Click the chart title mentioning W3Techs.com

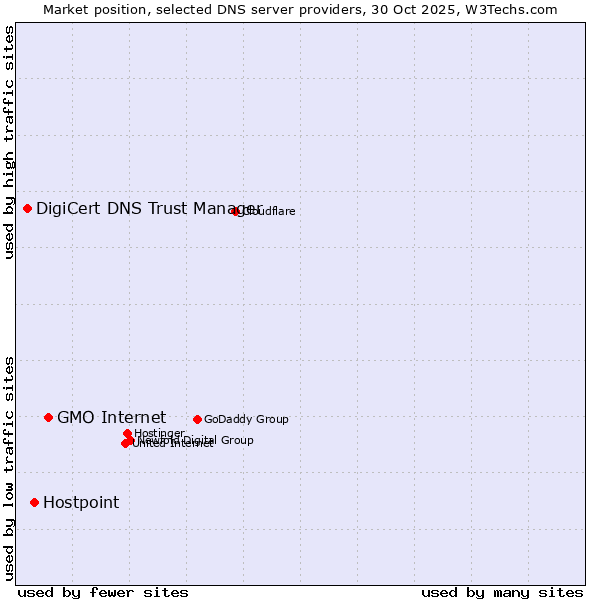coord(300,9)
